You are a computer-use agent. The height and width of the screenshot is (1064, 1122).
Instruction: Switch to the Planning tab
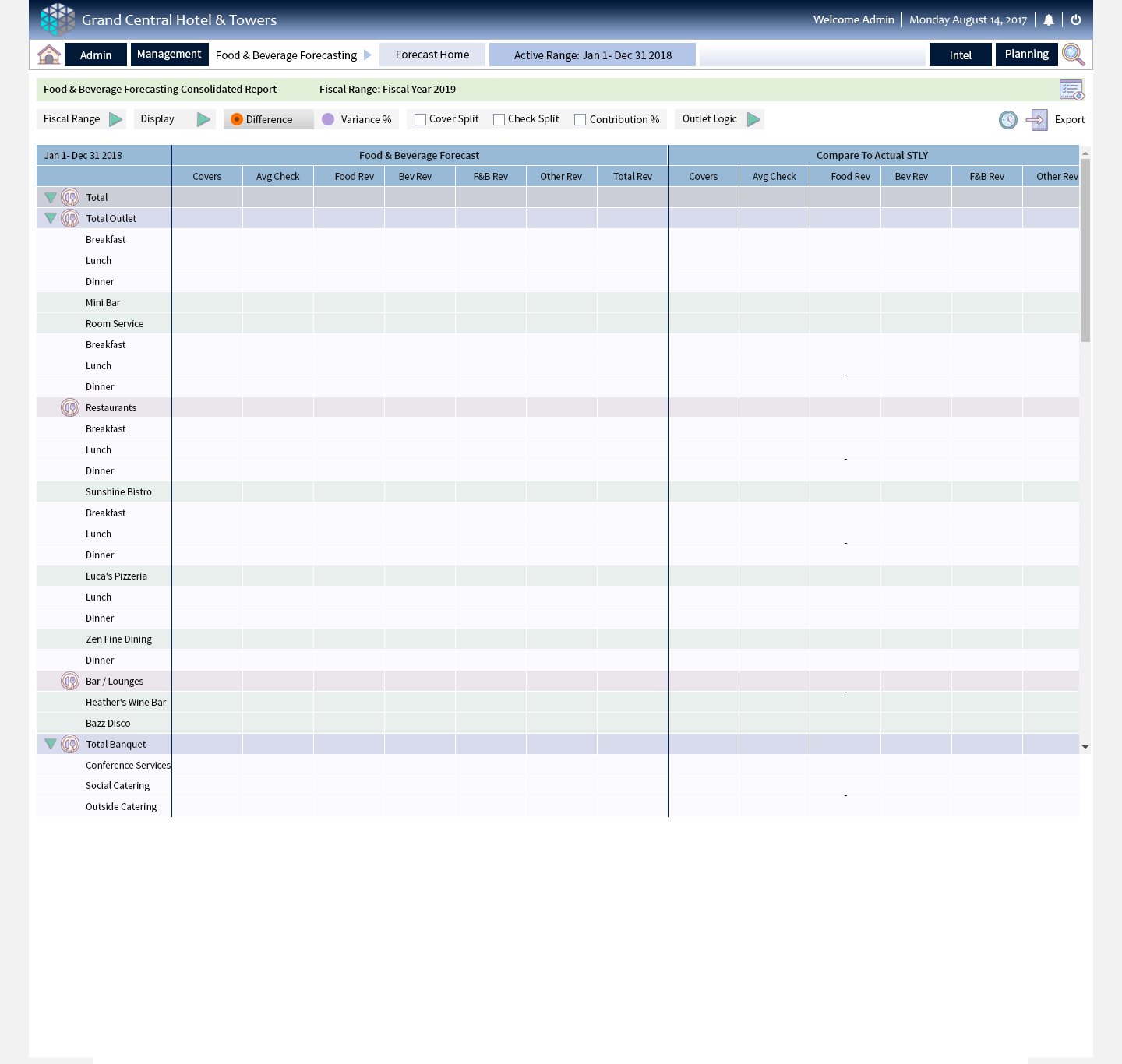tap(1026, 55)
